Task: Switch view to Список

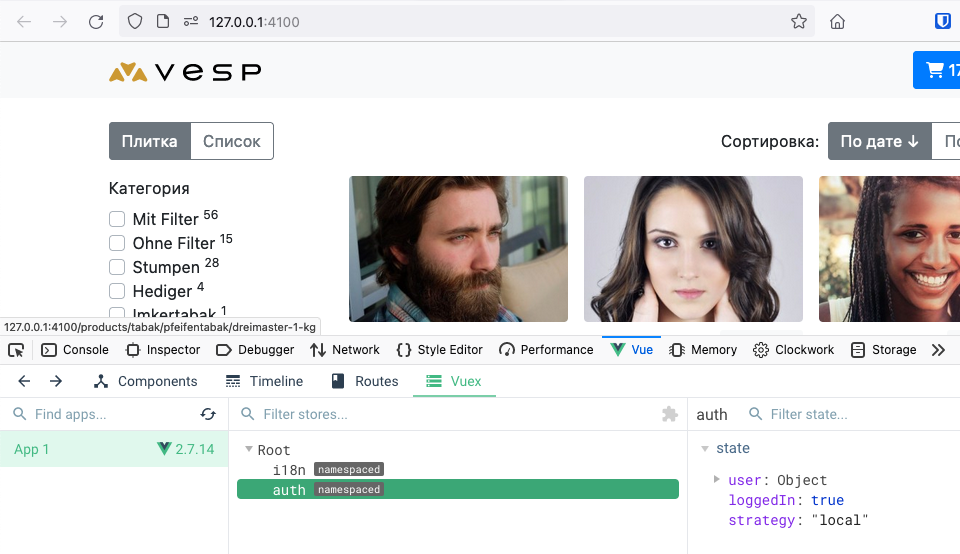Action: coord(231,141)
